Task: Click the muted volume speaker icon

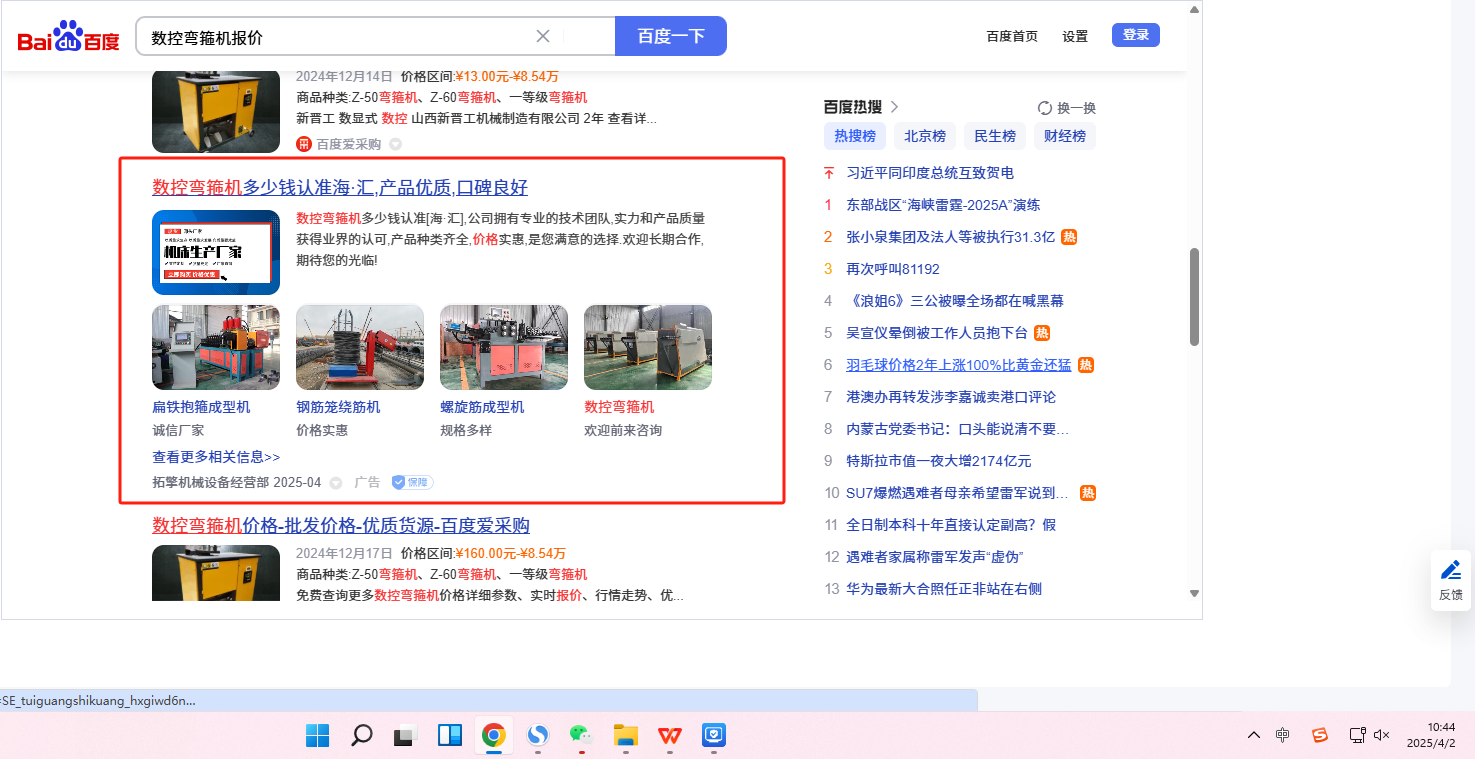Action: click(x=1382, y=735)
